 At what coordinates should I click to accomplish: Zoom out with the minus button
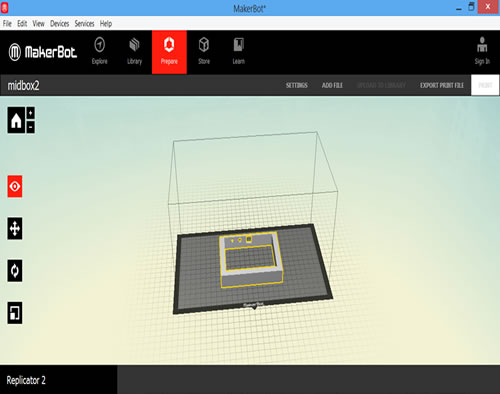click(x=31, y=127)
